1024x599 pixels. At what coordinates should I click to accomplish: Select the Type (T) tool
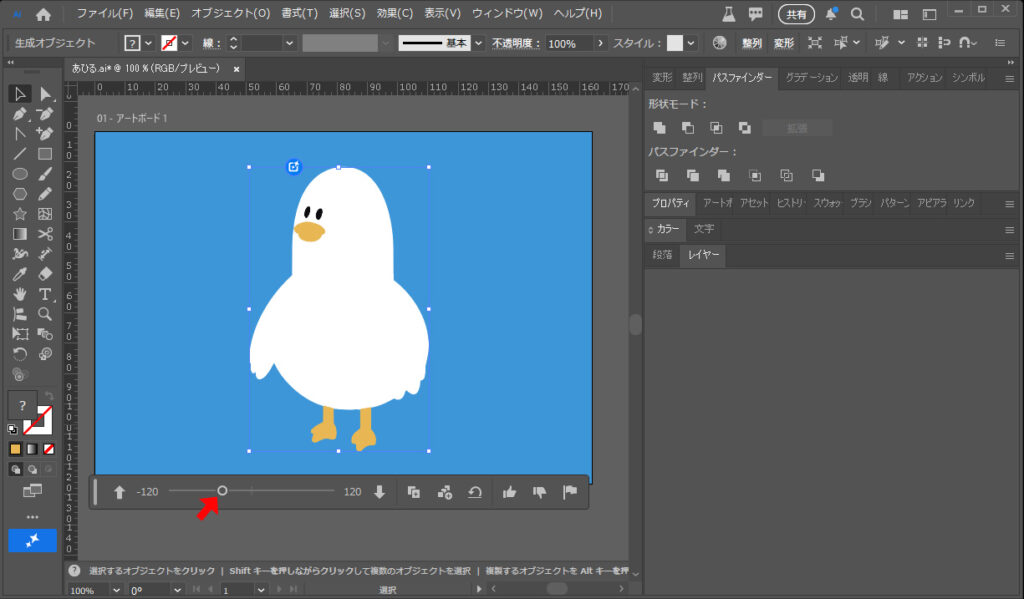(45, 294)
